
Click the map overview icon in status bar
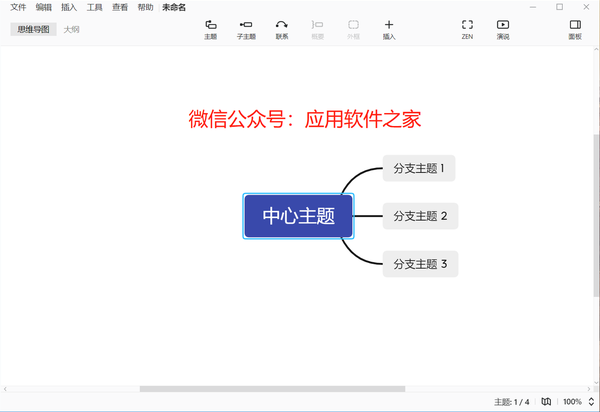coord(545,401)
